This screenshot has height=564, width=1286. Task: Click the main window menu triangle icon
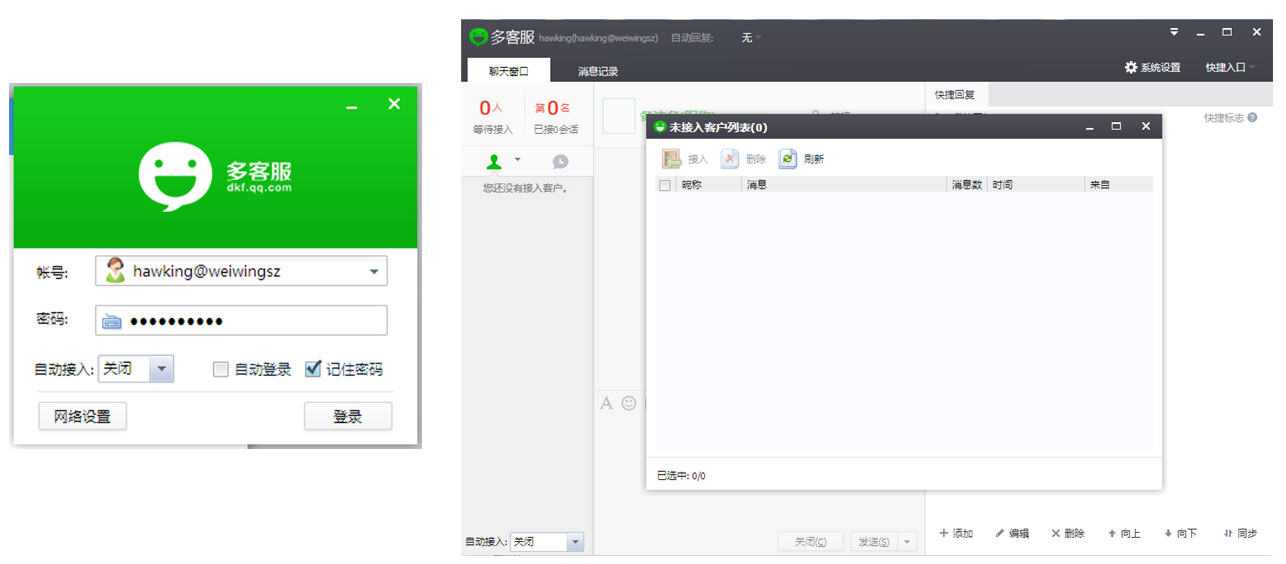(1174, 32)
